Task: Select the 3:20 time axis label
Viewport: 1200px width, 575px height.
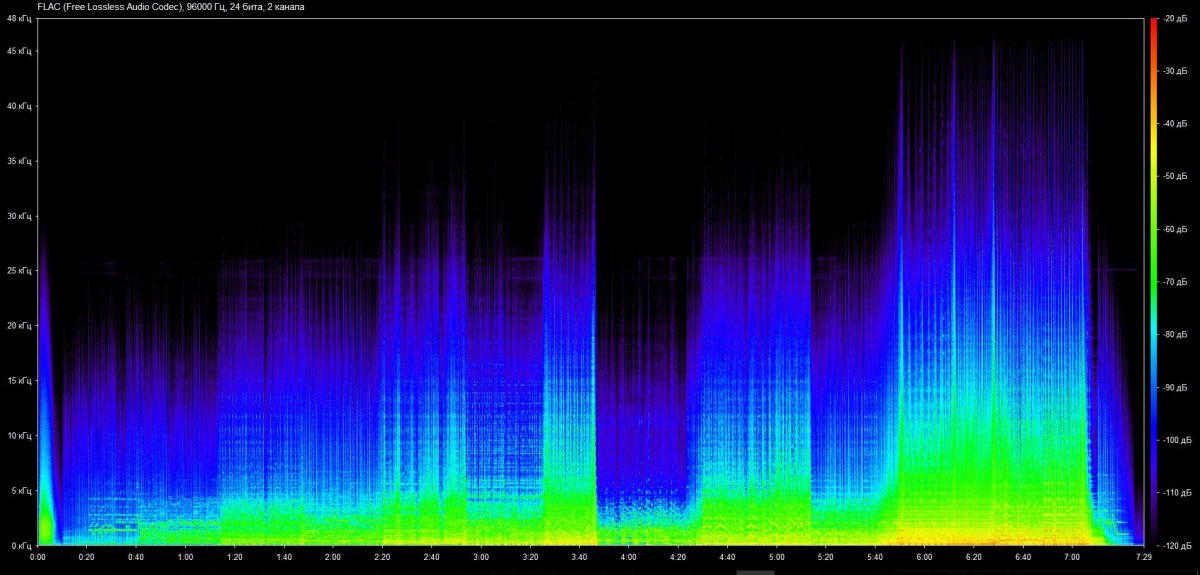Action: click(530, 557)
